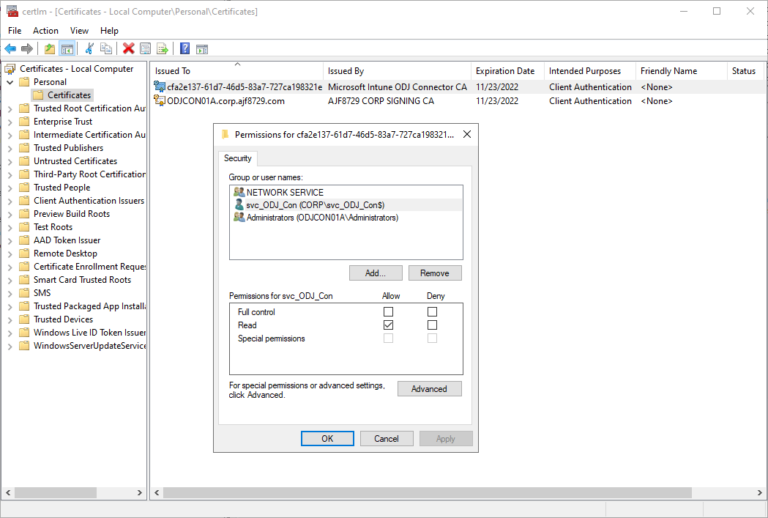Select the Certificates tree item under Personal

click(x=69, y=95)
